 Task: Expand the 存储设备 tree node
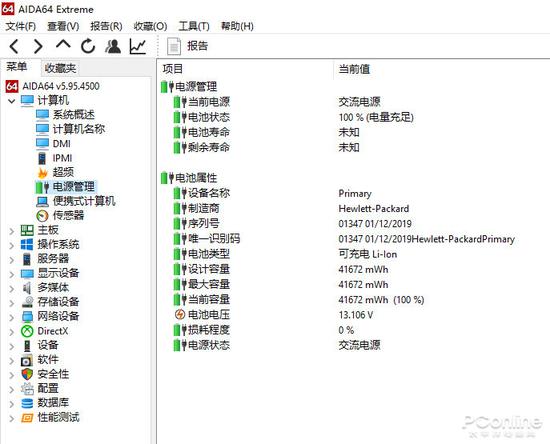point(12,303)
